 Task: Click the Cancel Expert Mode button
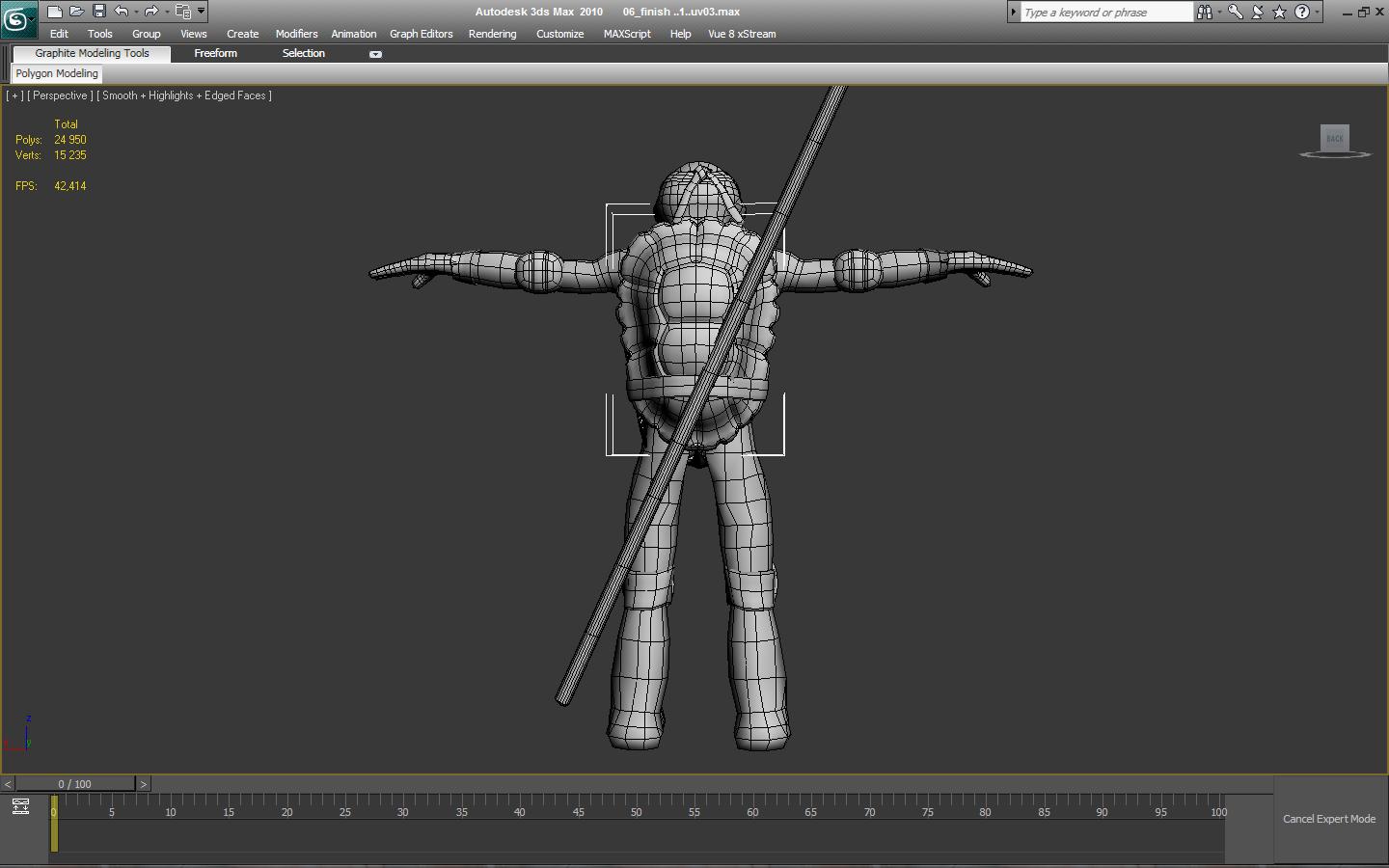(x=1329, y=819)
